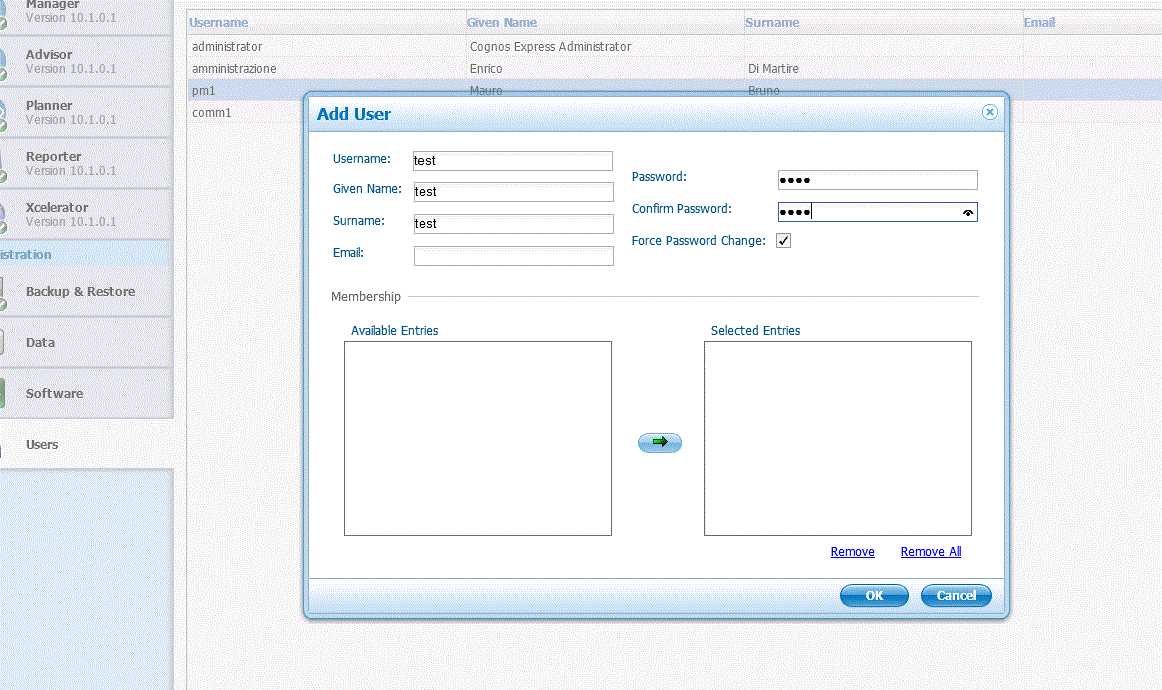Viewport: 1162px width, 690px height.
Task: Click inside the Selected Entries list
Action: pyautogui.click(x=837, y=438)
